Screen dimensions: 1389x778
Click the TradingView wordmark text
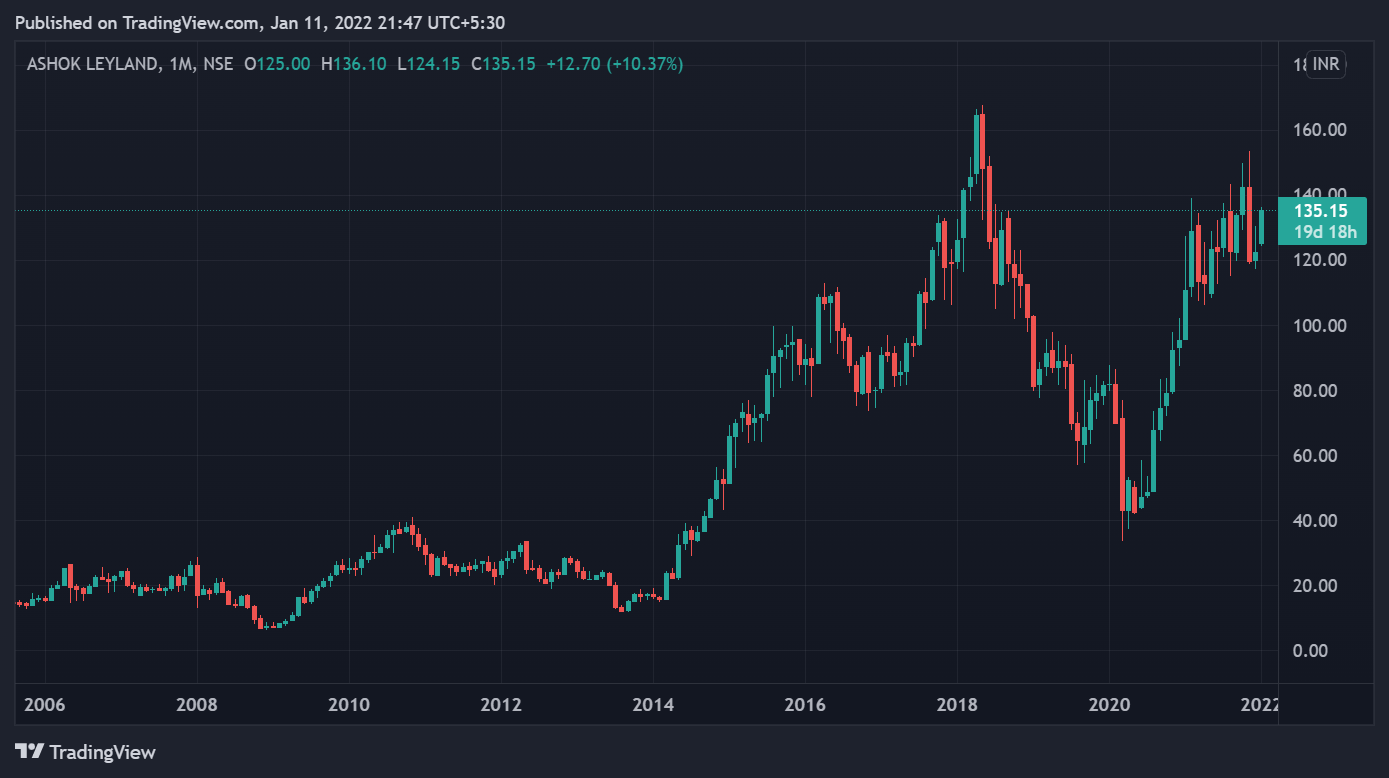point(103,752)
